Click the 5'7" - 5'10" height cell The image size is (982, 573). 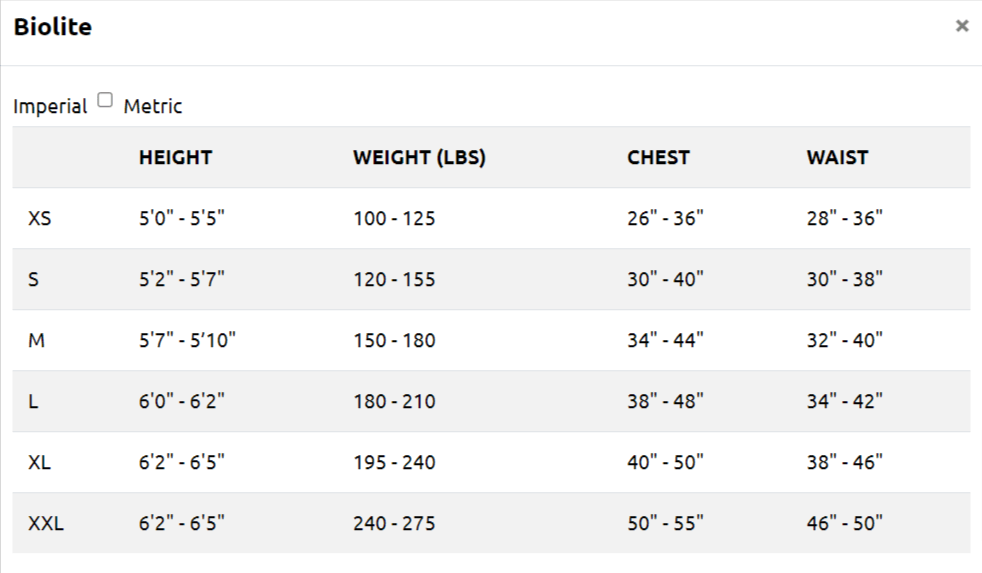coord(187,340)
